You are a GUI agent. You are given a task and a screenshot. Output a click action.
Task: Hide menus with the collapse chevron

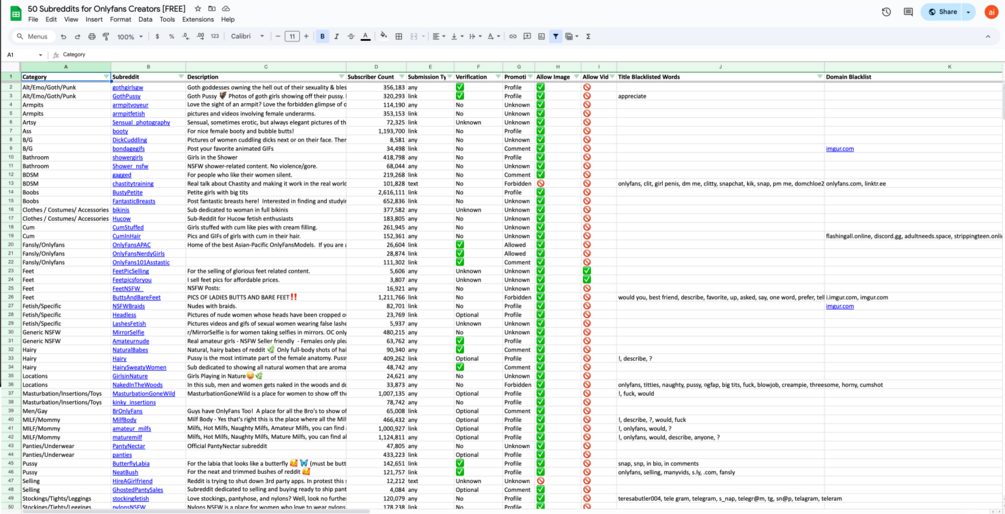[988, 37]
